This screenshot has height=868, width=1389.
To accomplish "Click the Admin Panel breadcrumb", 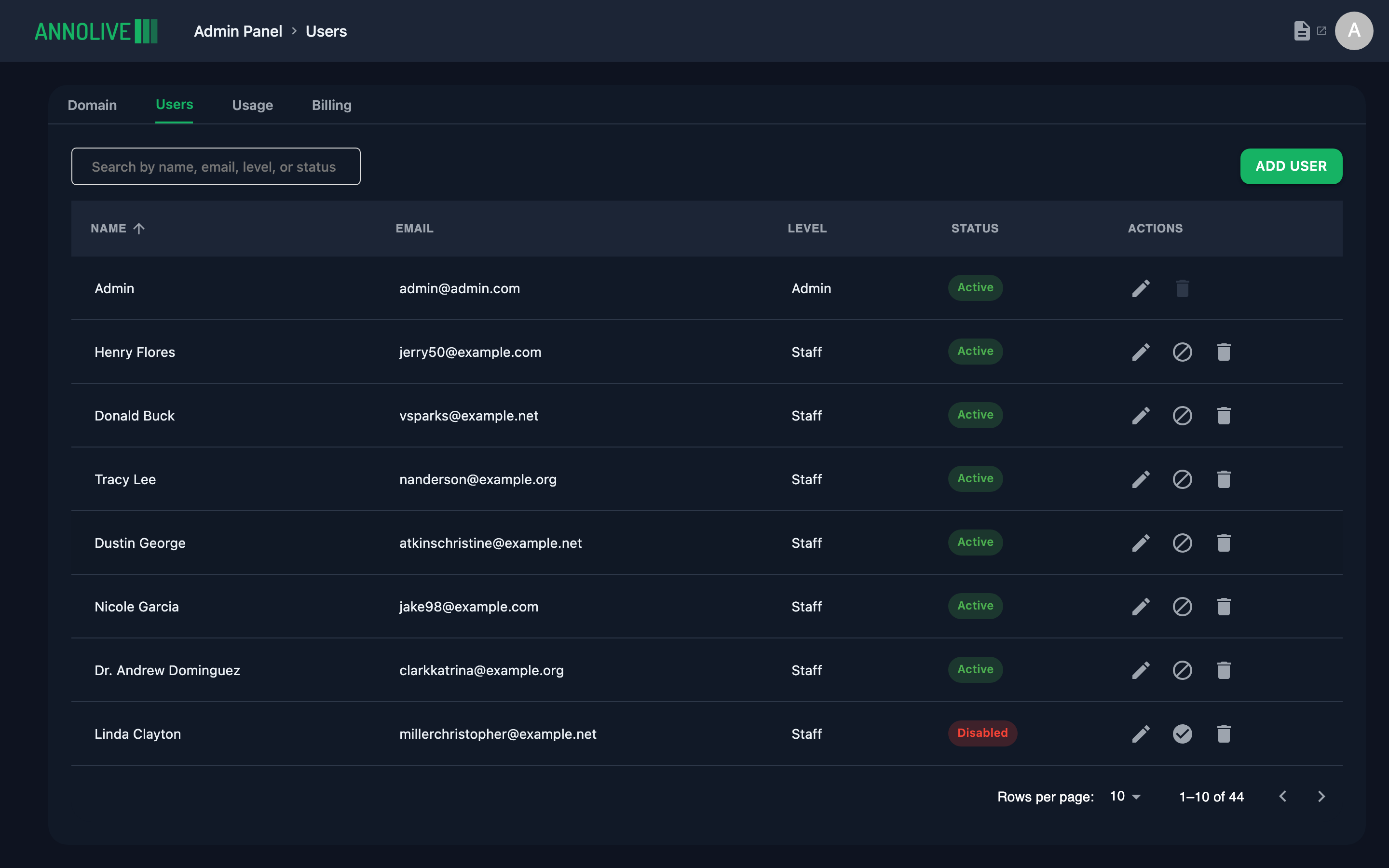I will (x=238, y=31).
